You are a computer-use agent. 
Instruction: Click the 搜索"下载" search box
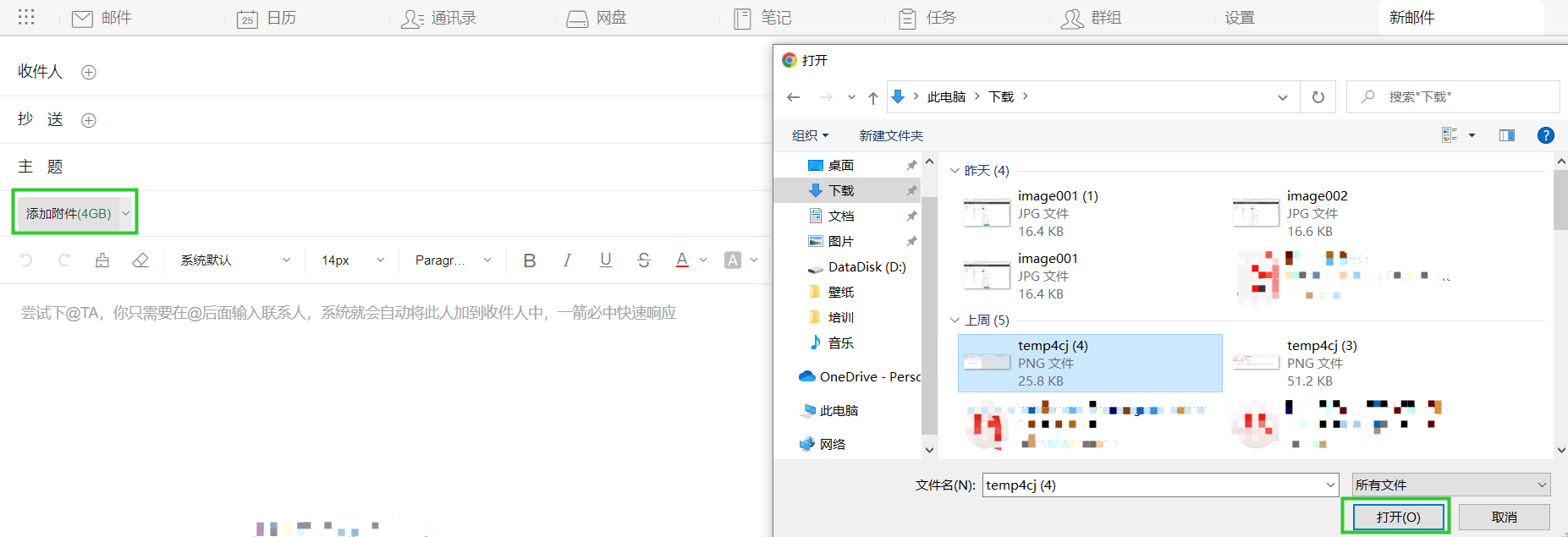click(x=1453, y=97)
